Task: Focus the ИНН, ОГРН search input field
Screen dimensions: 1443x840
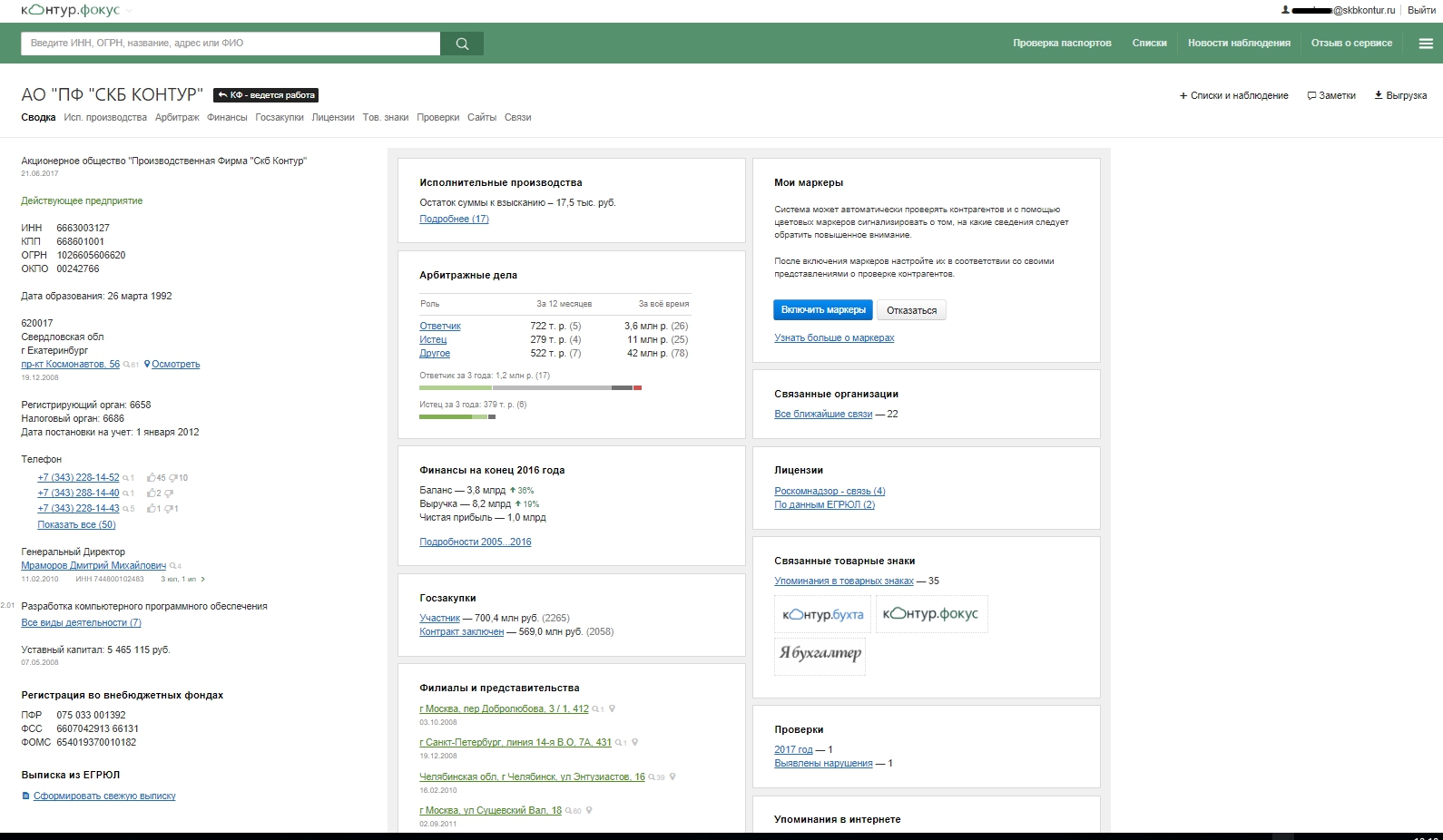Action: [231, 44]
